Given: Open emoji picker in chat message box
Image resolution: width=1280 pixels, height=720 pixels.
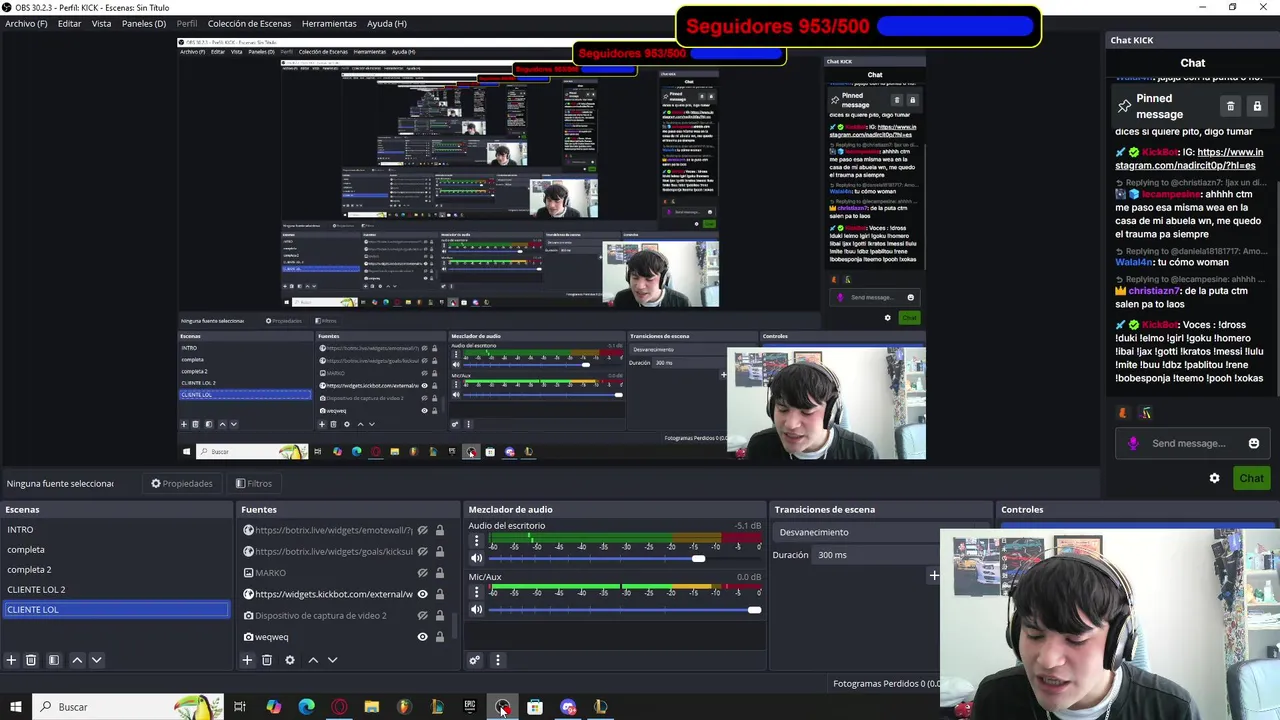Looking at the screenshot, I should tap(1254, 443).
